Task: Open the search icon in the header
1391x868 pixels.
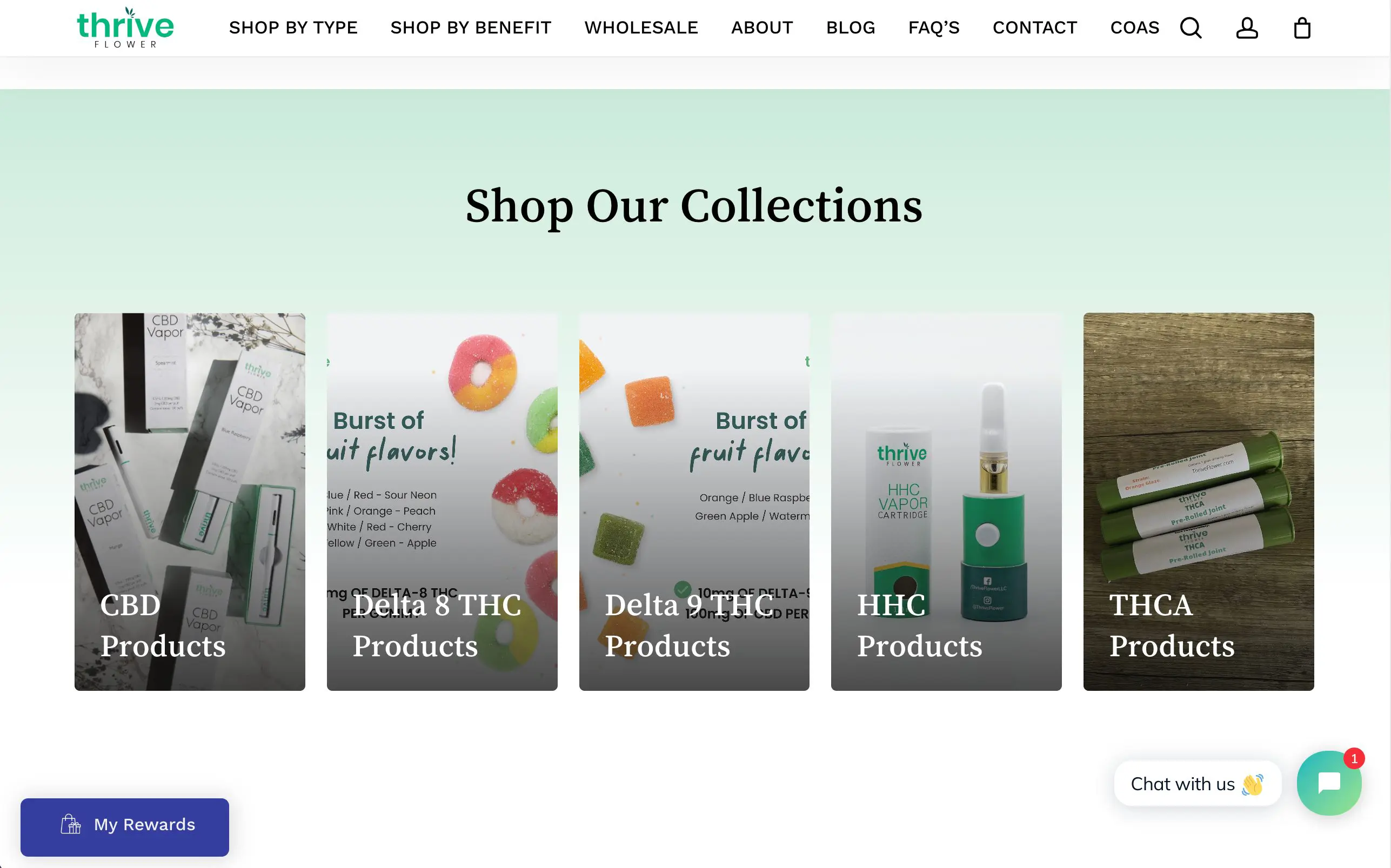Action: [x=1191, y=28]
